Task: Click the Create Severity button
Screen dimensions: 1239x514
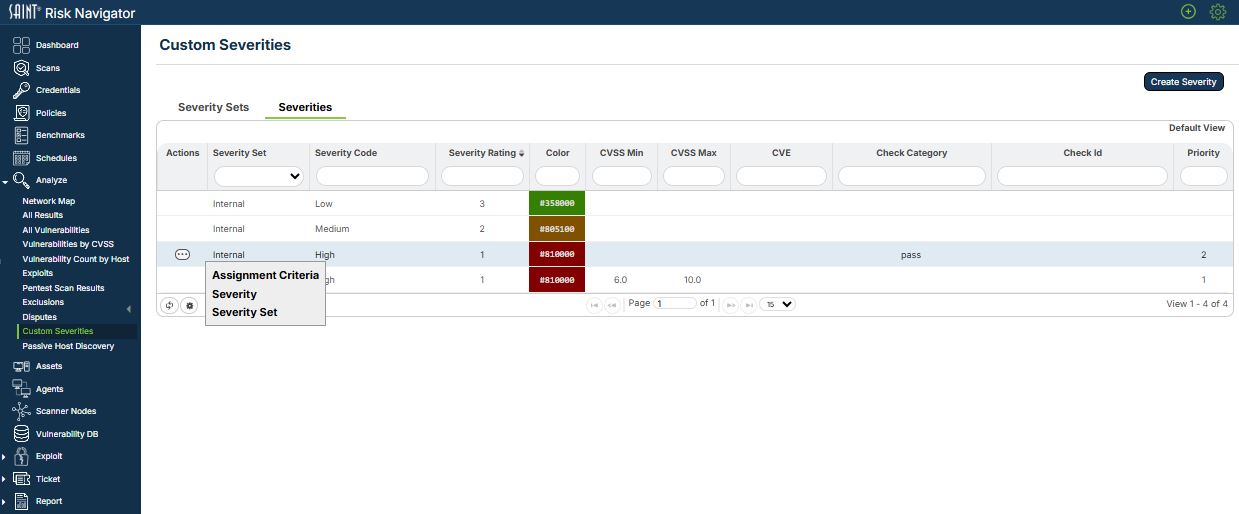Action: click(x=1183, y=82)
